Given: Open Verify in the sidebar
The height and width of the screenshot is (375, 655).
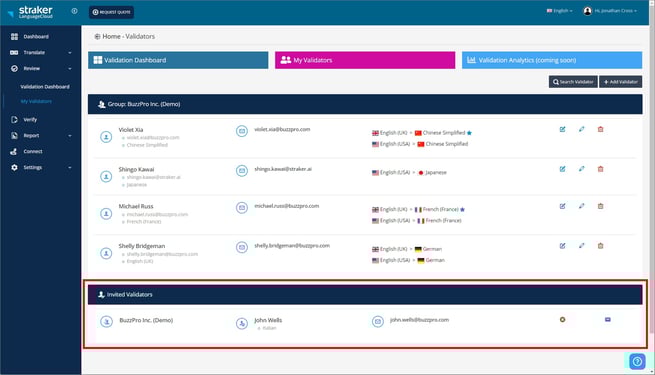Looking at the screenshot, I should click(24, 120).
